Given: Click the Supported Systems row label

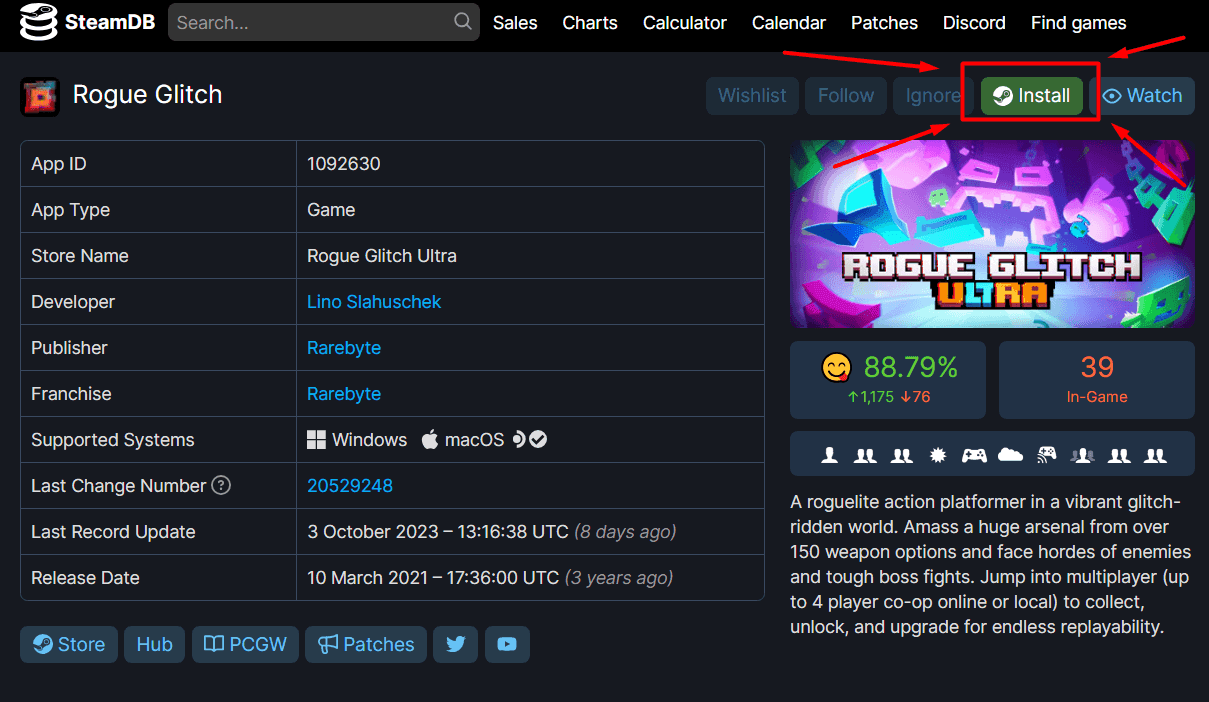Looking at the screenshot, I should tap(113, 440).
